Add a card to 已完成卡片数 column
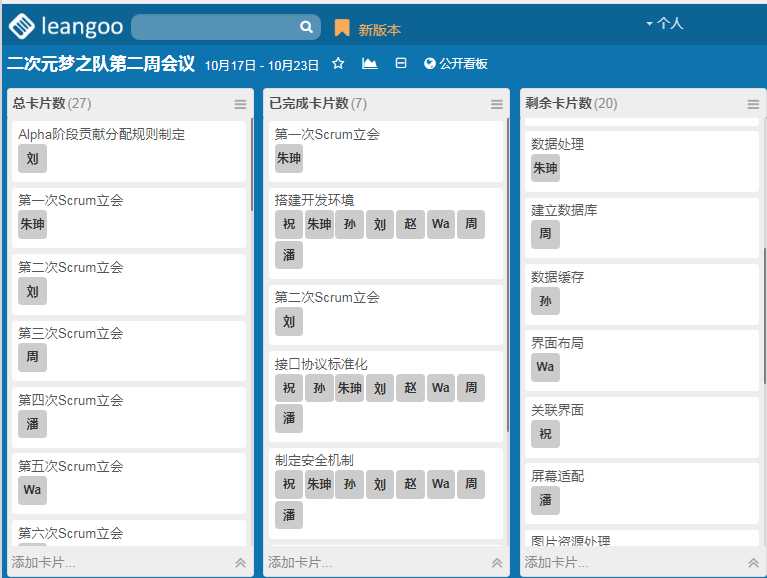767x578 pixels. 299,562
